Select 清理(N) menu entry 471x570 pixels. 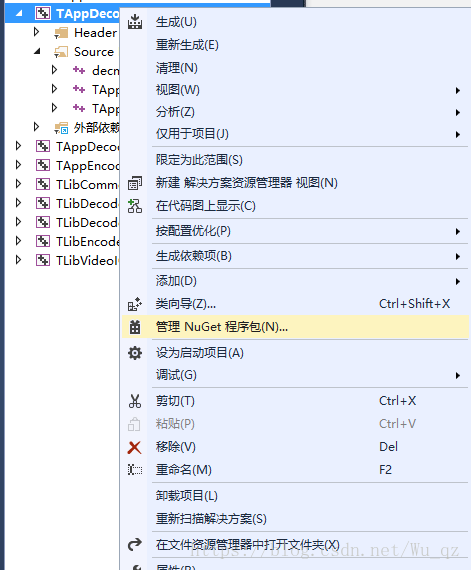295,68
